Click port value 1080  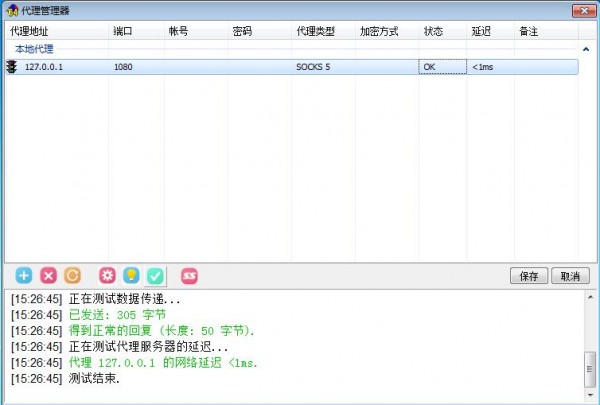(x=123, y=67)
